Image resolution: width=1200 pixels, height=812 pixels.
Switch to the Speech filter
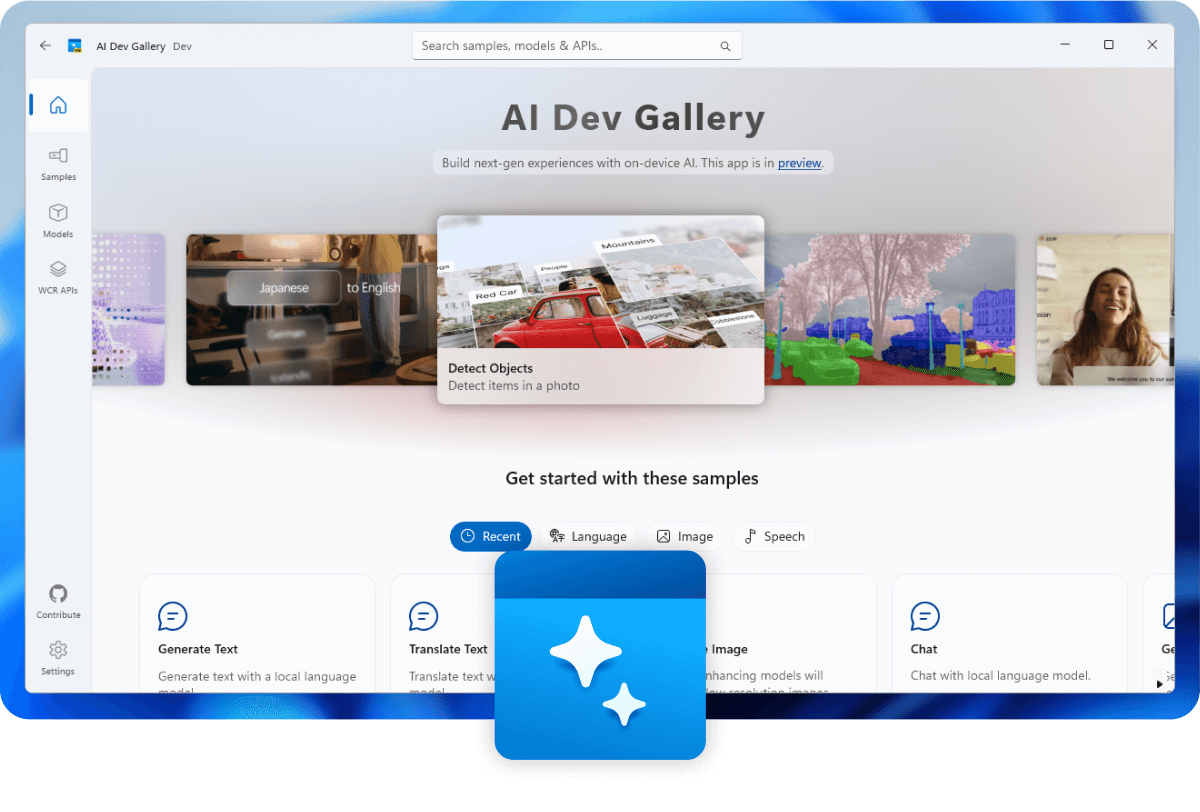tap(774, 536)
